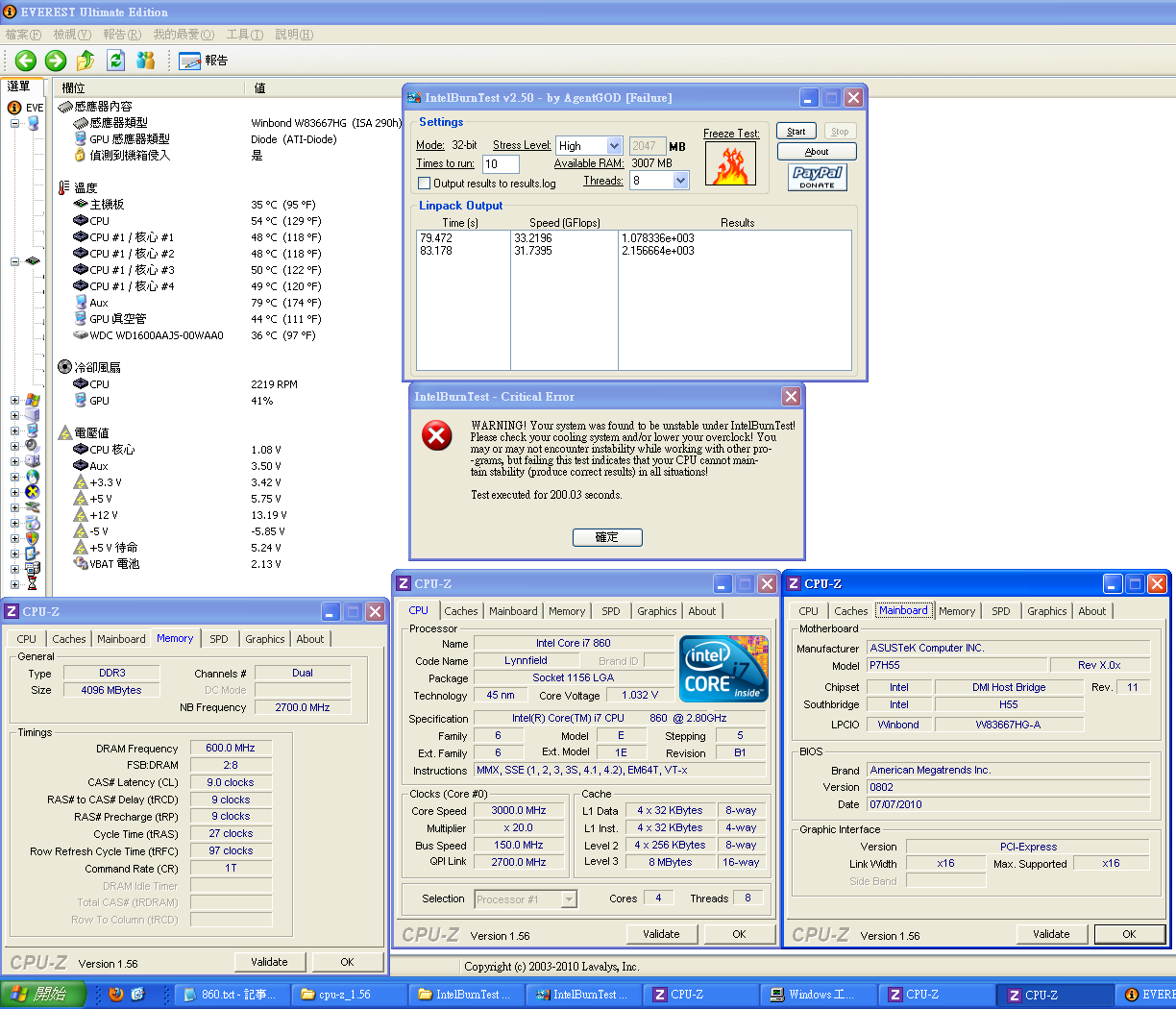Select the Windows flag tree icon

33,400
